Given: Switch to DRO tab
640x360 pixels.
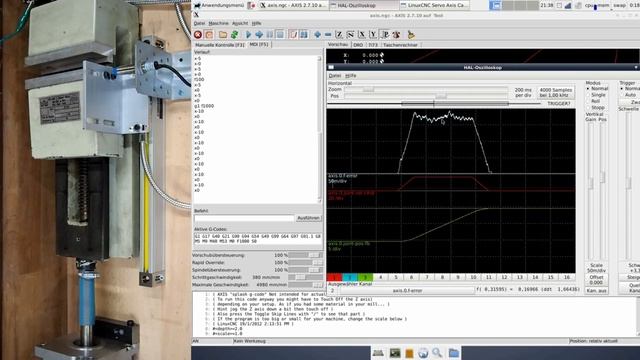Looking at the screenshot, I should 358,45.
